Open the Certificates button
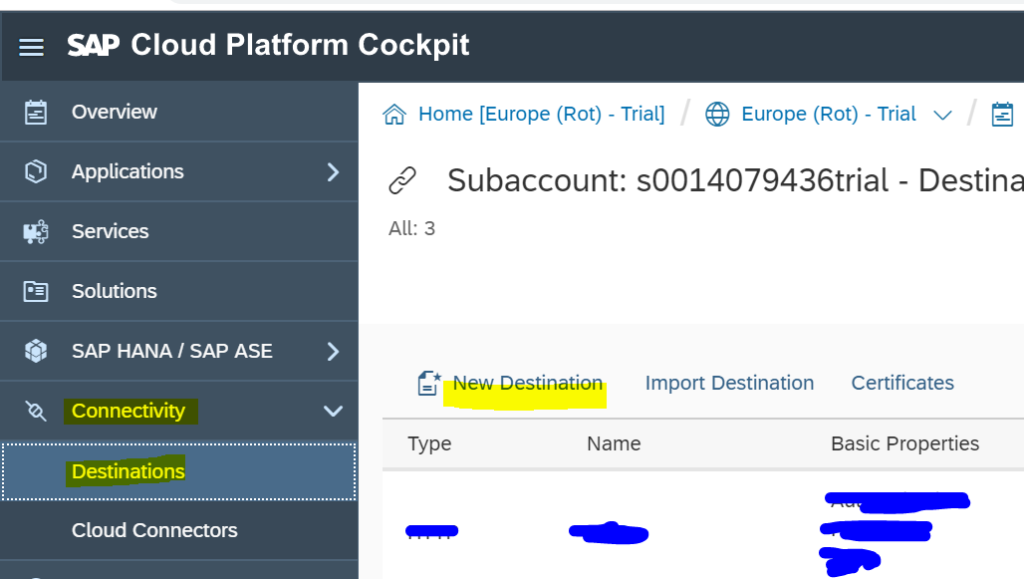Screen dimensions: 1024x579 point(903,383)
